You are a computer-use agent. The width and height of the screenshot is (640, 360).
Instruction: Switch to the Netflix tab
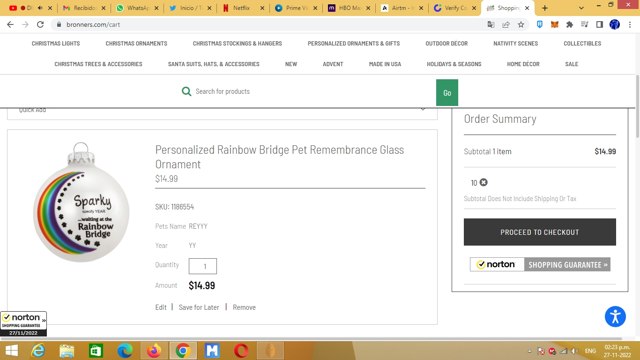point(243,8)
